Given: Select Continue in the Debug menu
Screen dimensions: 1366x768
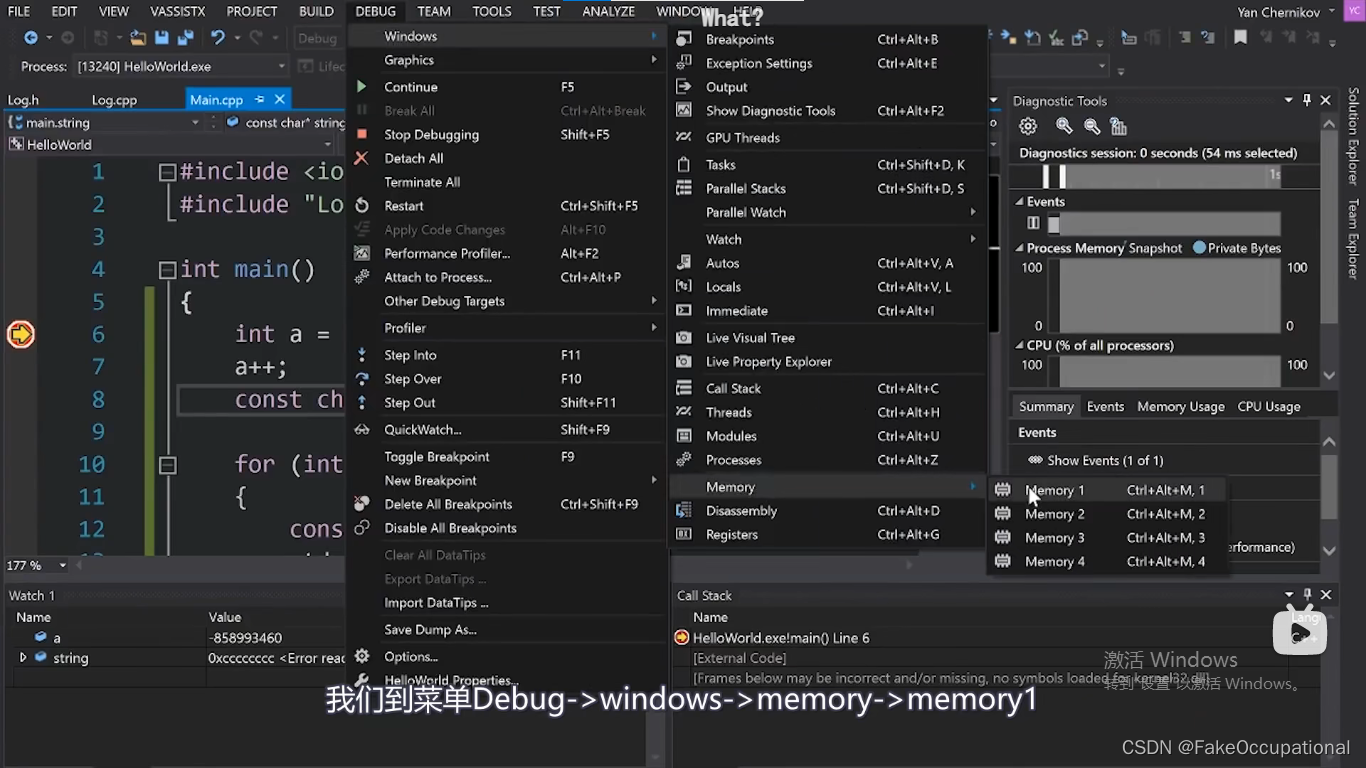Looking at the screenshot, I should pos(411,86).
